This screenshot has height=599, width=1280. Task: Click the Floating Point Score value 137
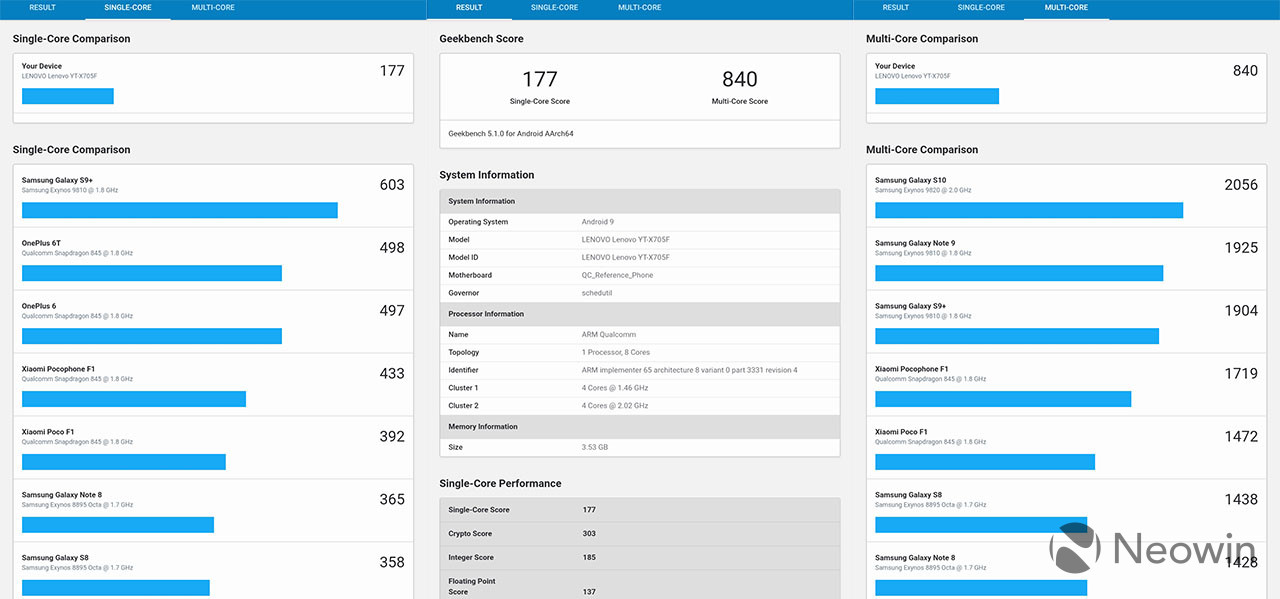pyautogui.click(x=589, y=592)
